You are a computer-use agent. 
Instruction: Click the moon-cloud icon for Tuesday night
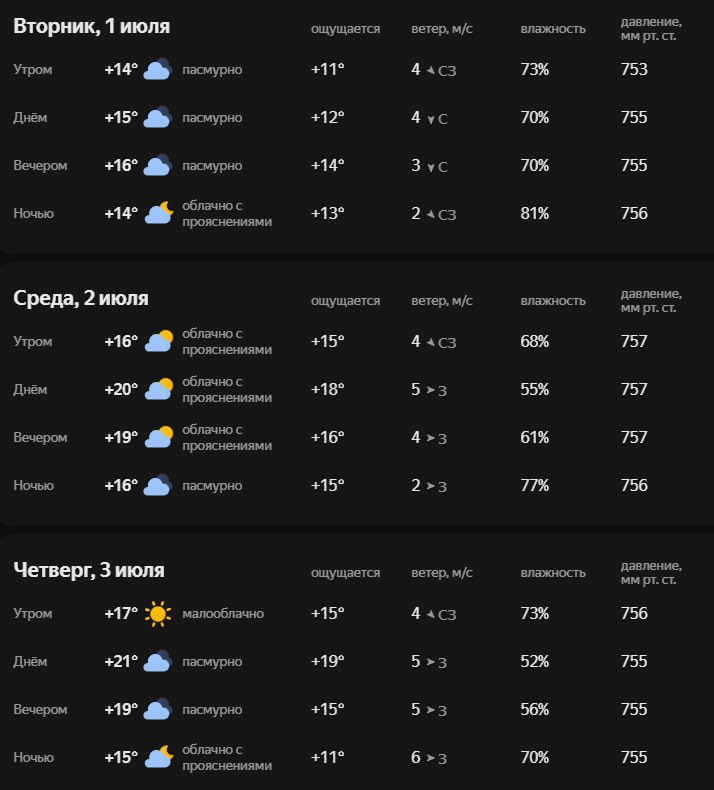pos(159,213)
